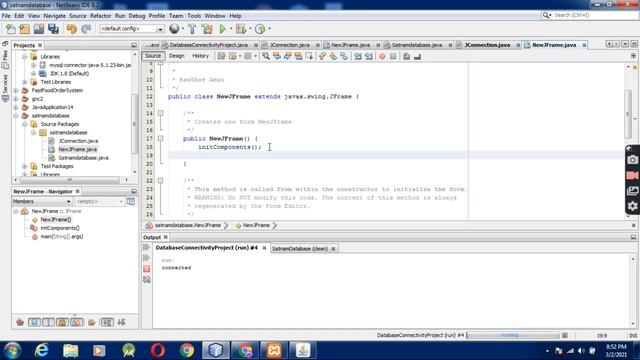Open Run Project dropdown arrow
Viewport: 640px width, 360px height.
[x=231, y=29]
